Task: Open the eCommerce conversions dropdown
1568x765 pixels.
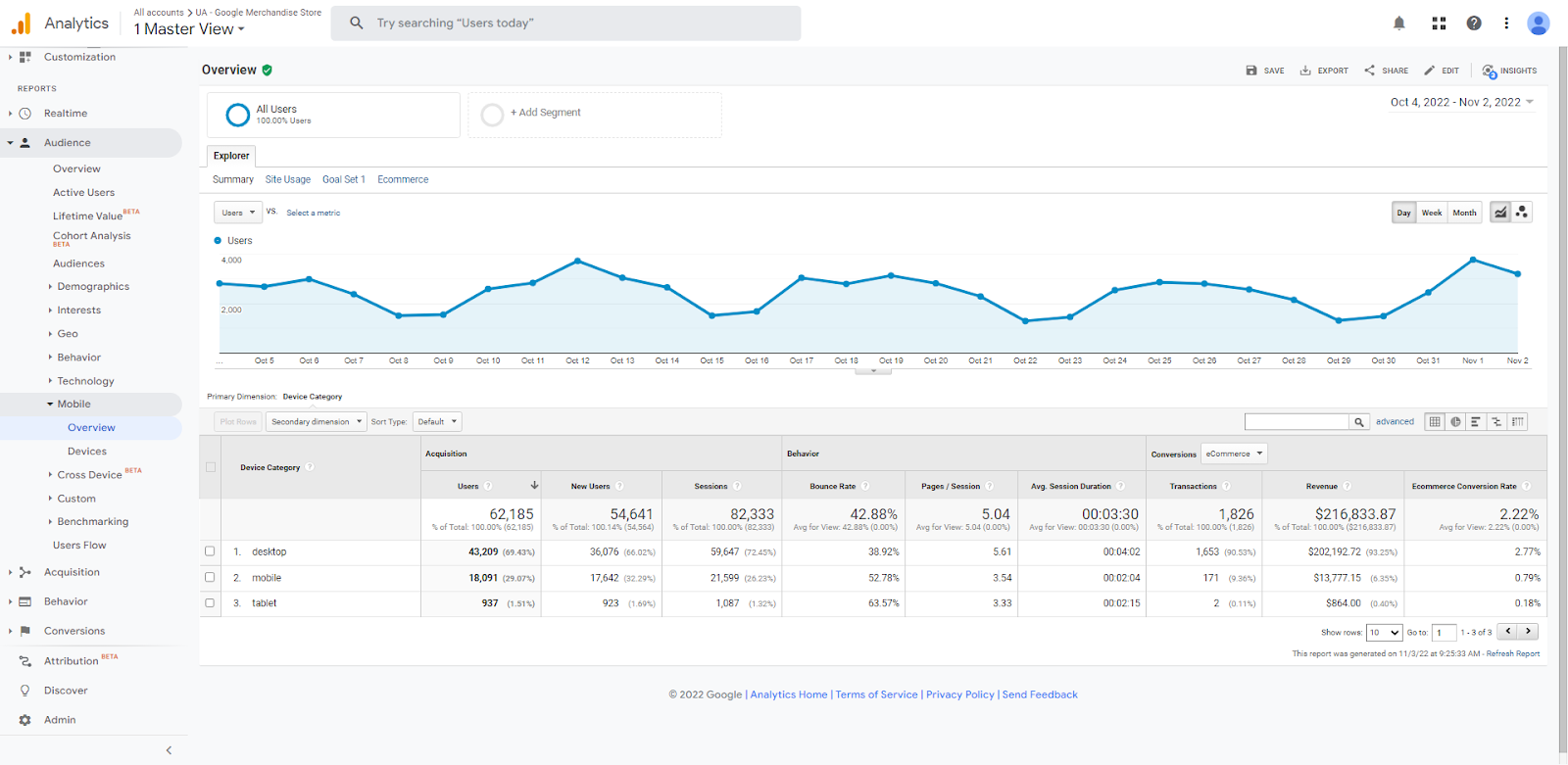Action: click(x=1235, y=454)
